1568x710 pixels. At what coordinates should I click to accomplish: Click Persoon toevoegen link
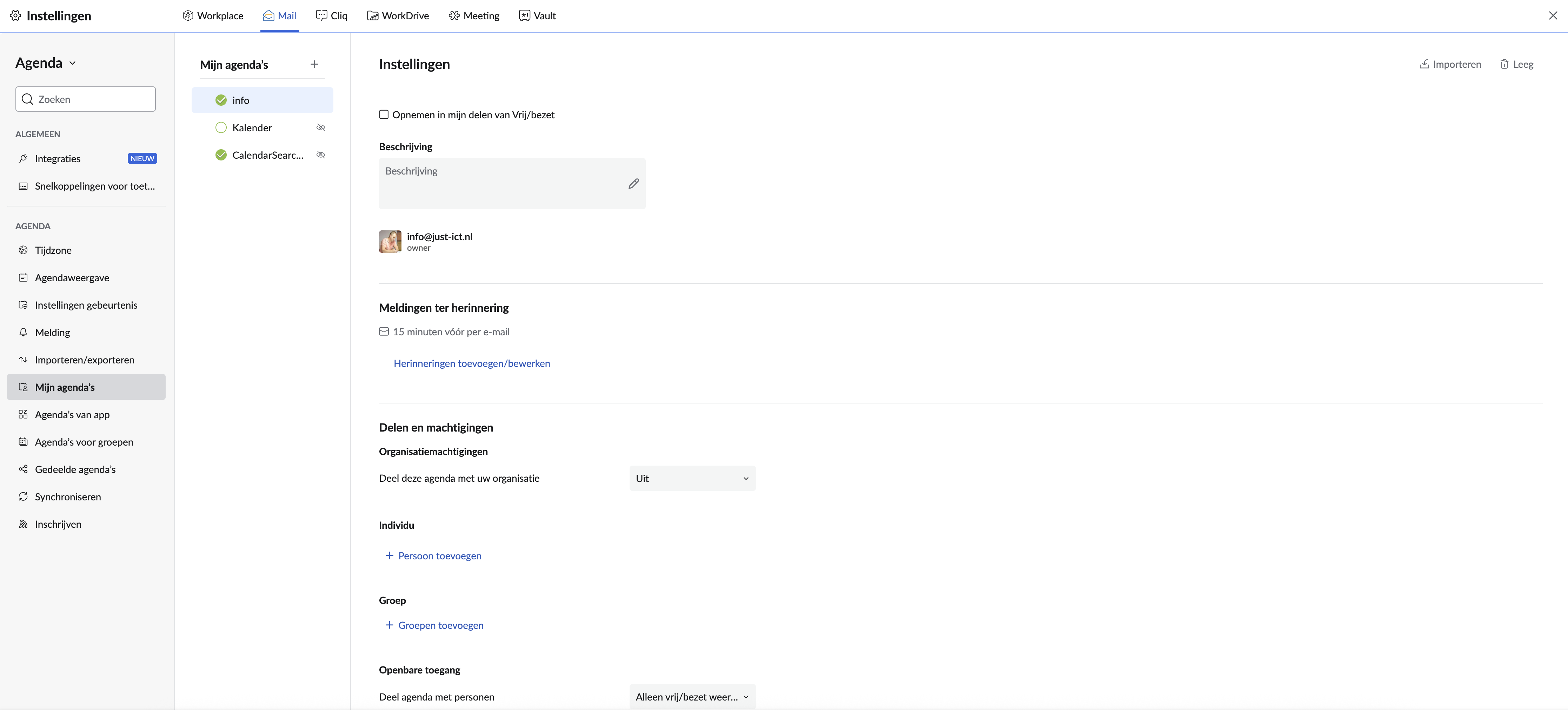tap(439, 556)
